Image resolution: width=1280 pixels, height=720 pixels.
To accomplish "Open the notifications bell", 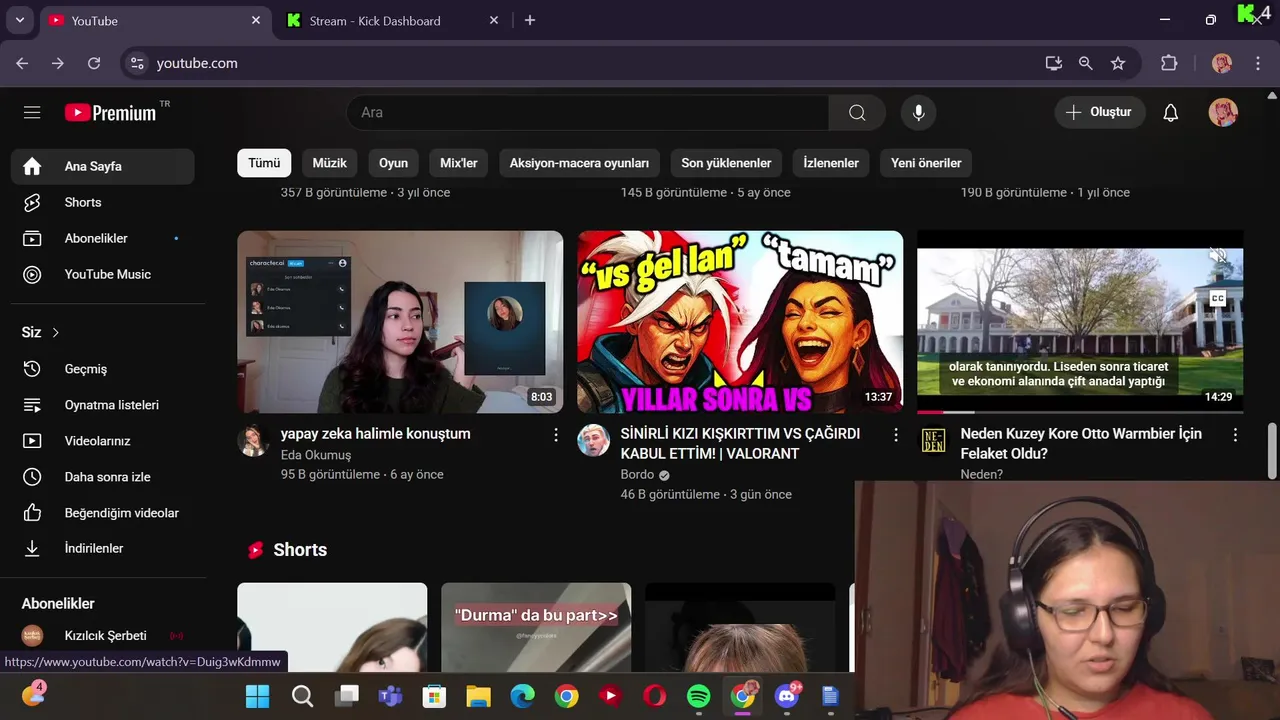I will [1170, 113].
